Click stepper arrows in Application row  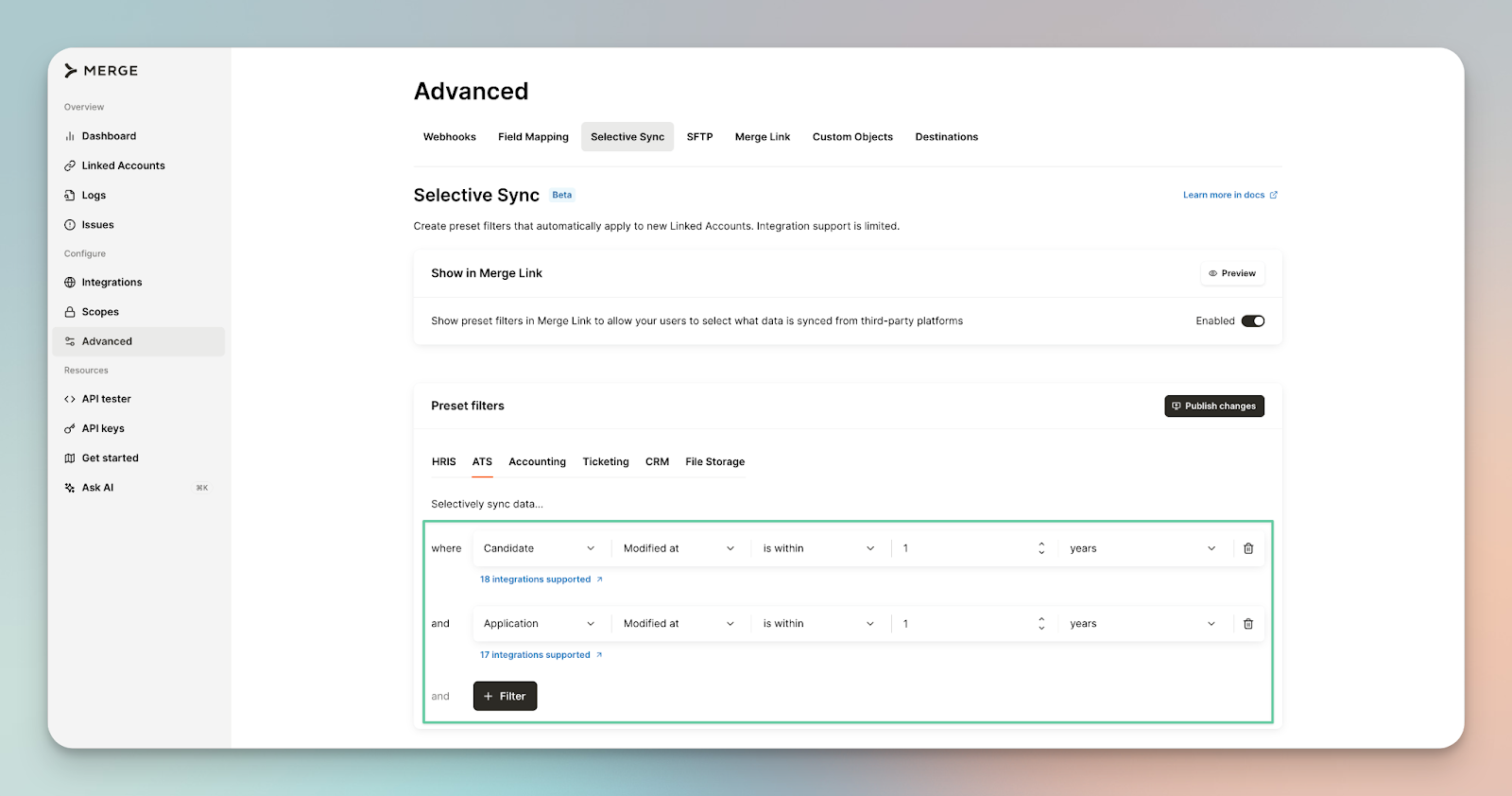1041,624
